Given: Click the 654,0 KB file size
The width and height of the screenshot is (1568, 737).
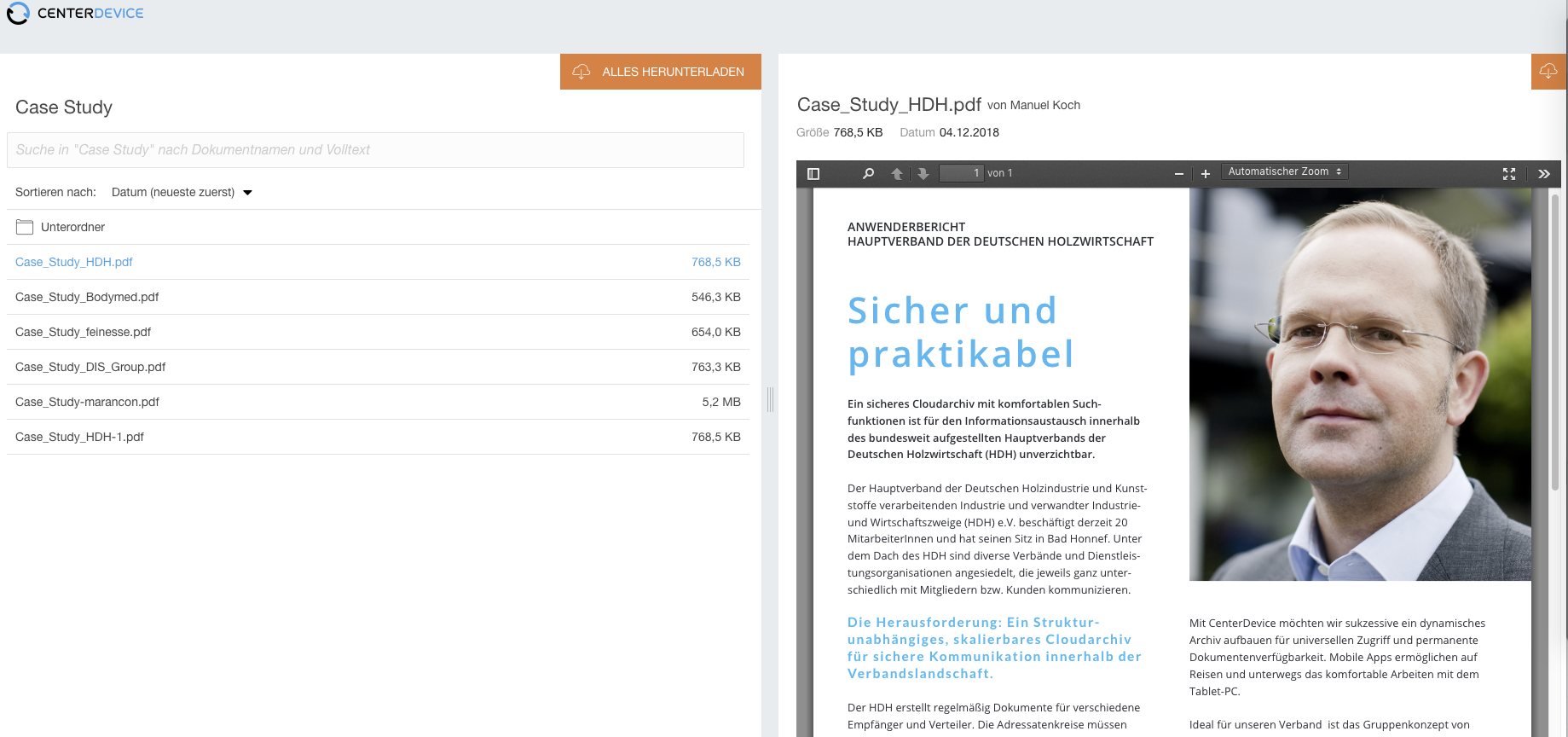Looking at the screenshot, I should pos(716,332).
